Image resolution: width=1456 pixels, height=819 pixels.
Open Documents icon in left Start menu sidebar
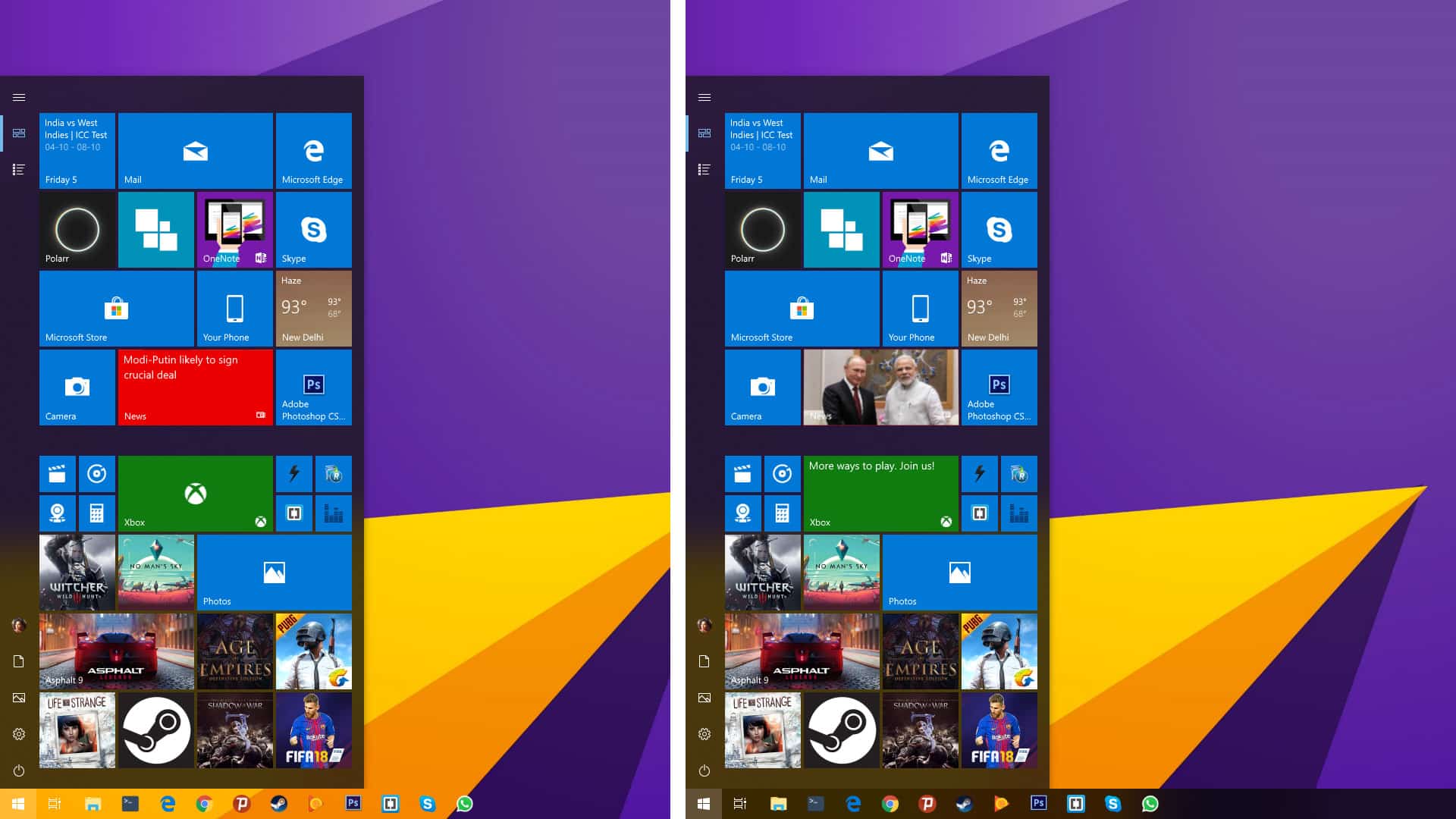(19, 661)
